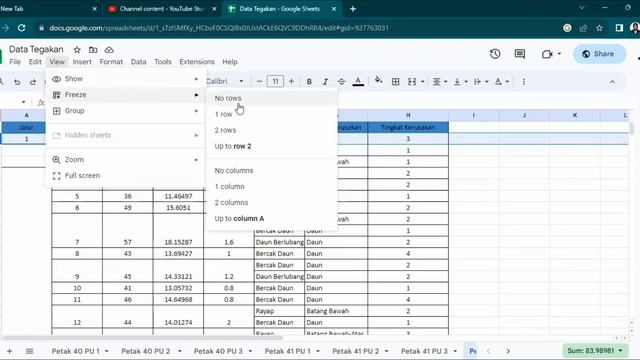Switch to Petak 41 PU 1 sheet

click(288, 351)
